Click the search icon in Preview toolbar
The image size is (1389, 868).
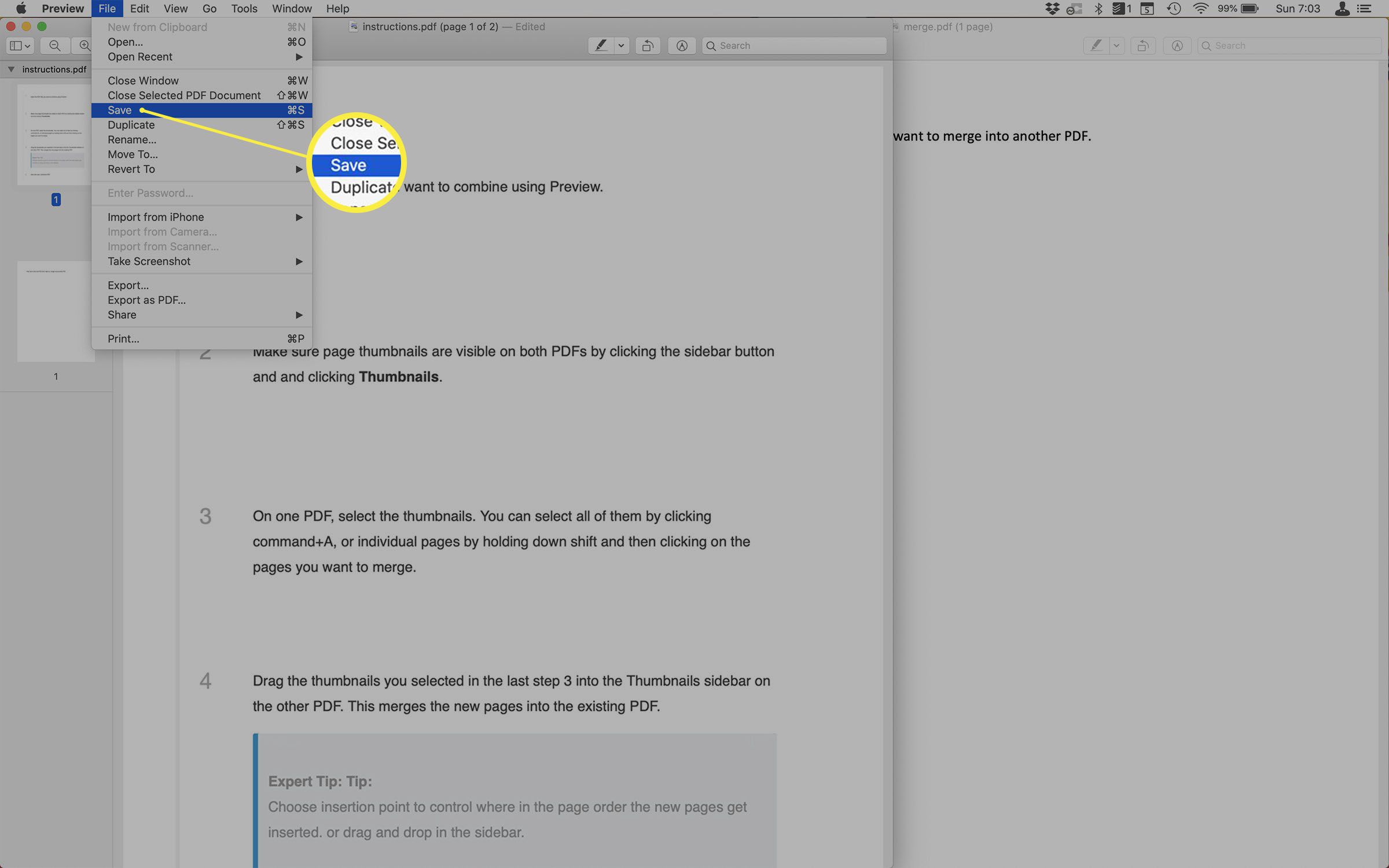click(x=714, y=45)
